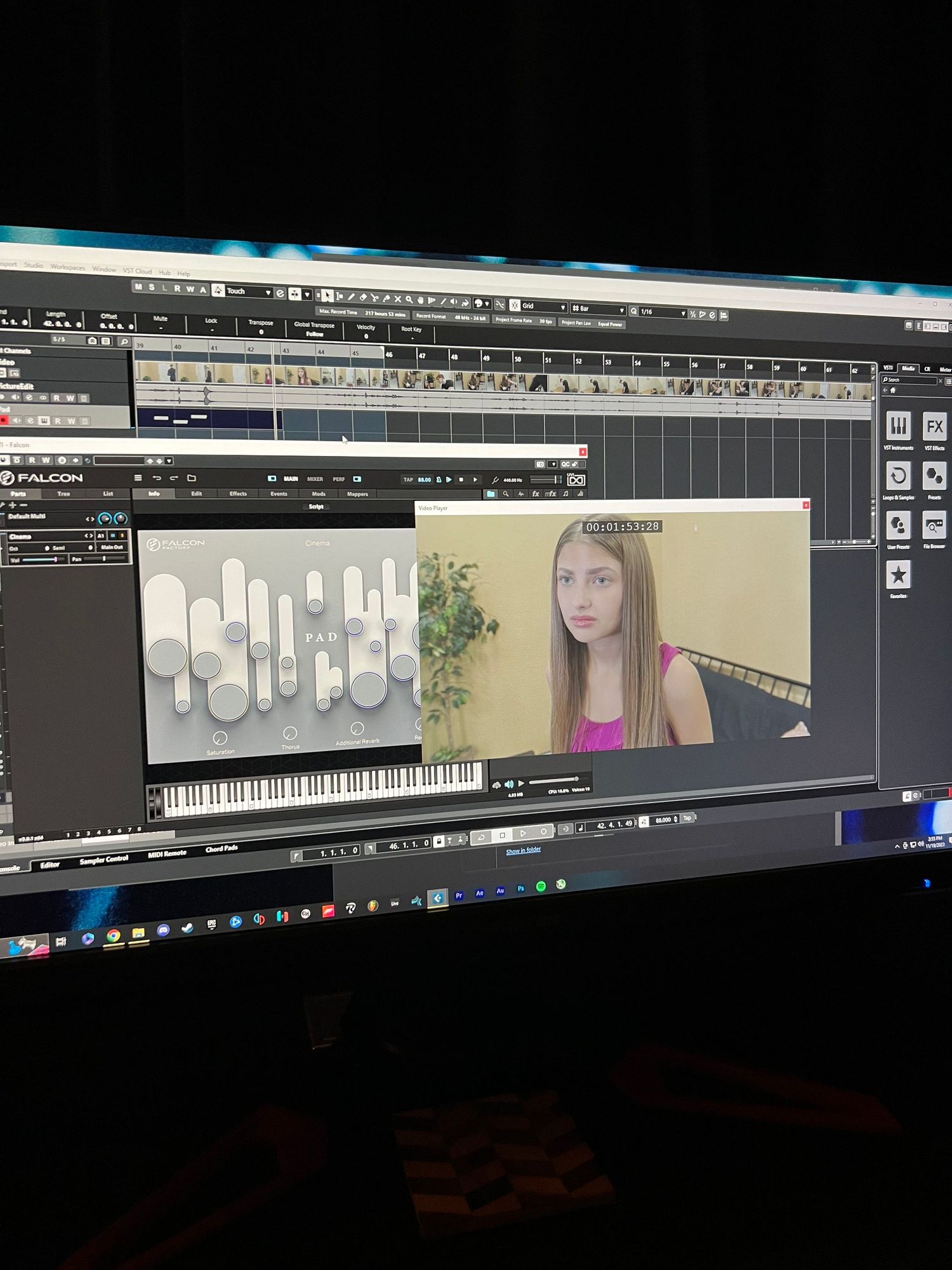Open Spotify from the taskbar
The width and height of the screenshot is (952, 1270).
pyautogui.click(x=541, y=886)
